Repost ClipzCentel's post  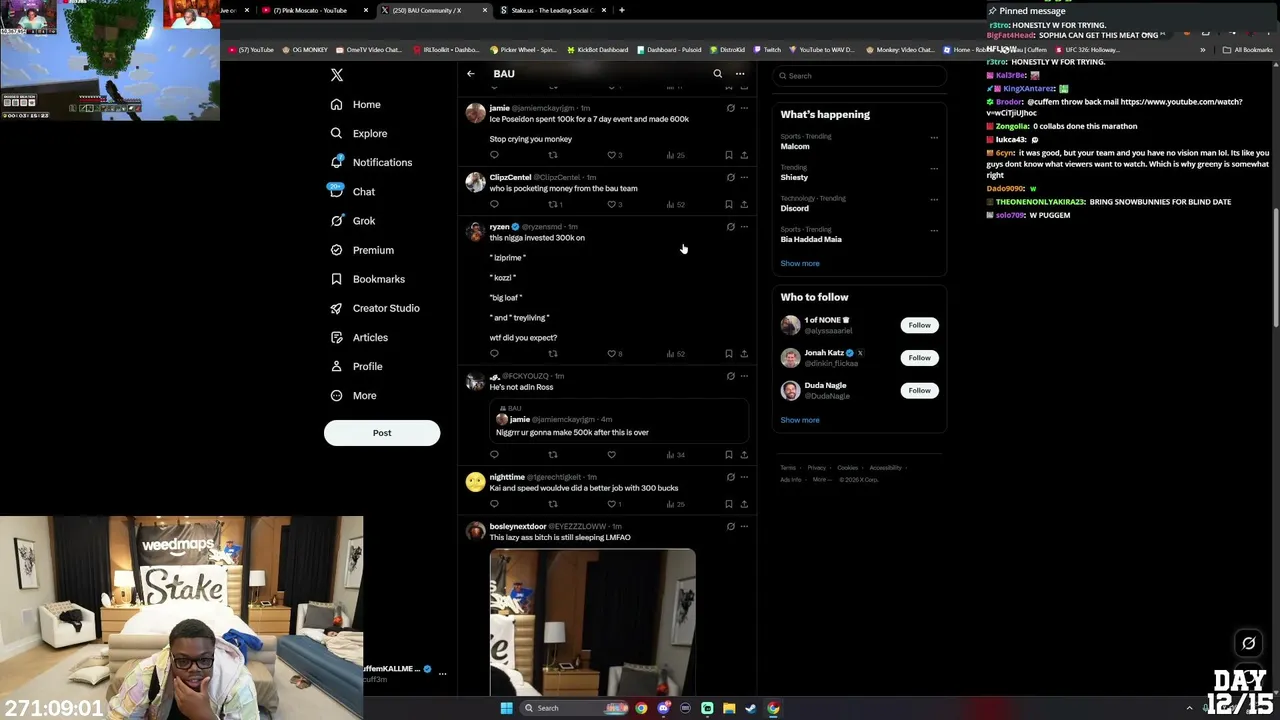coord(553,204)
